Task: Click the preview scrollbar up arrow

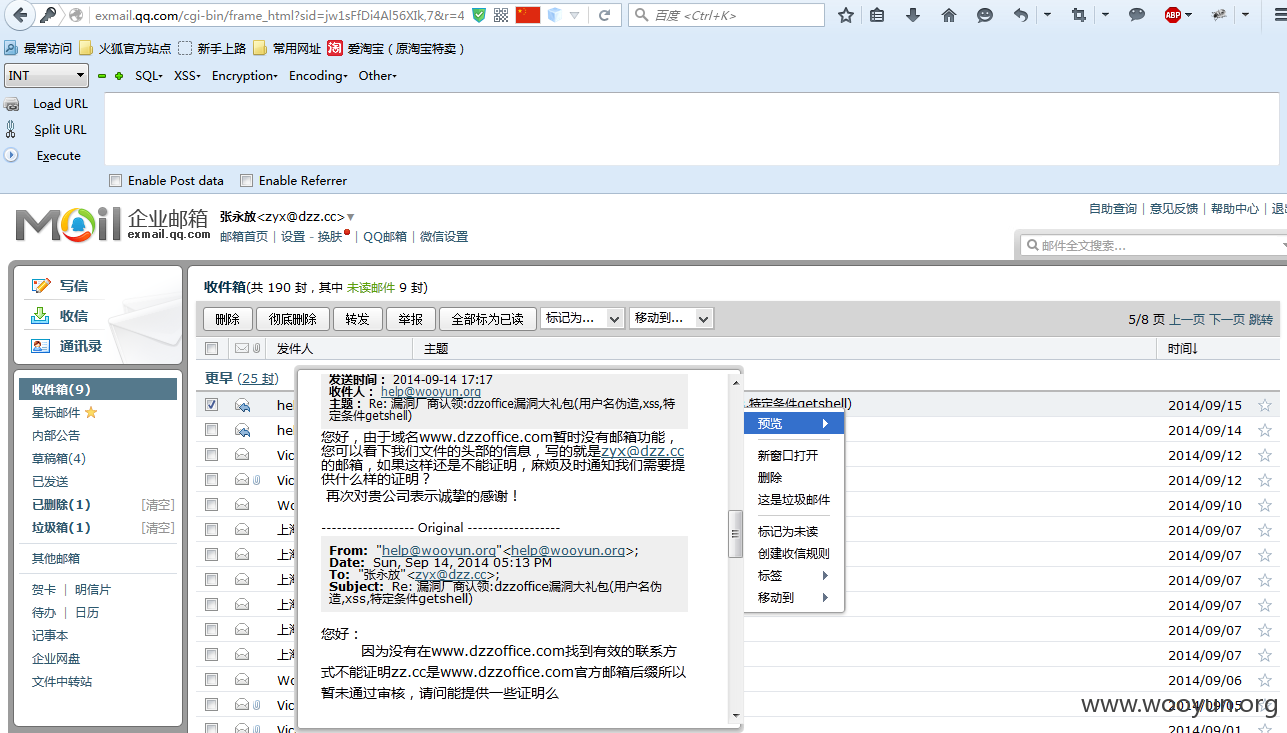Action: pyautogui.click(x=735, y=381)
